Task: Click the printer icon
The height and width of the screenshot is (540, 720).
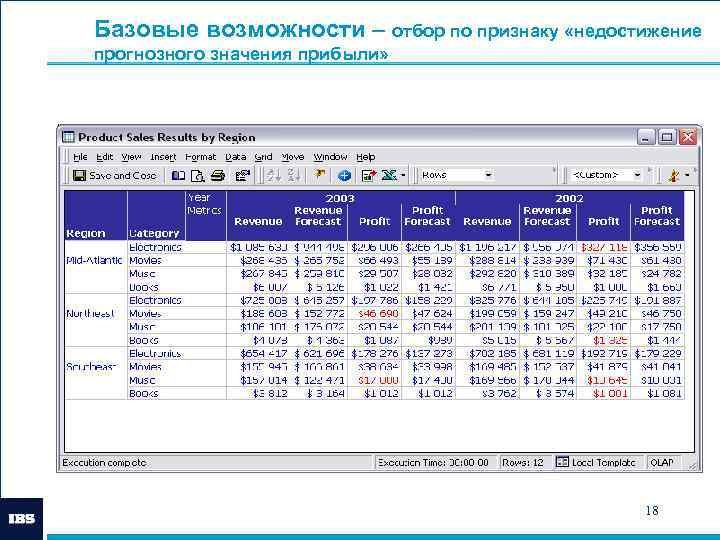Action: 218,175
